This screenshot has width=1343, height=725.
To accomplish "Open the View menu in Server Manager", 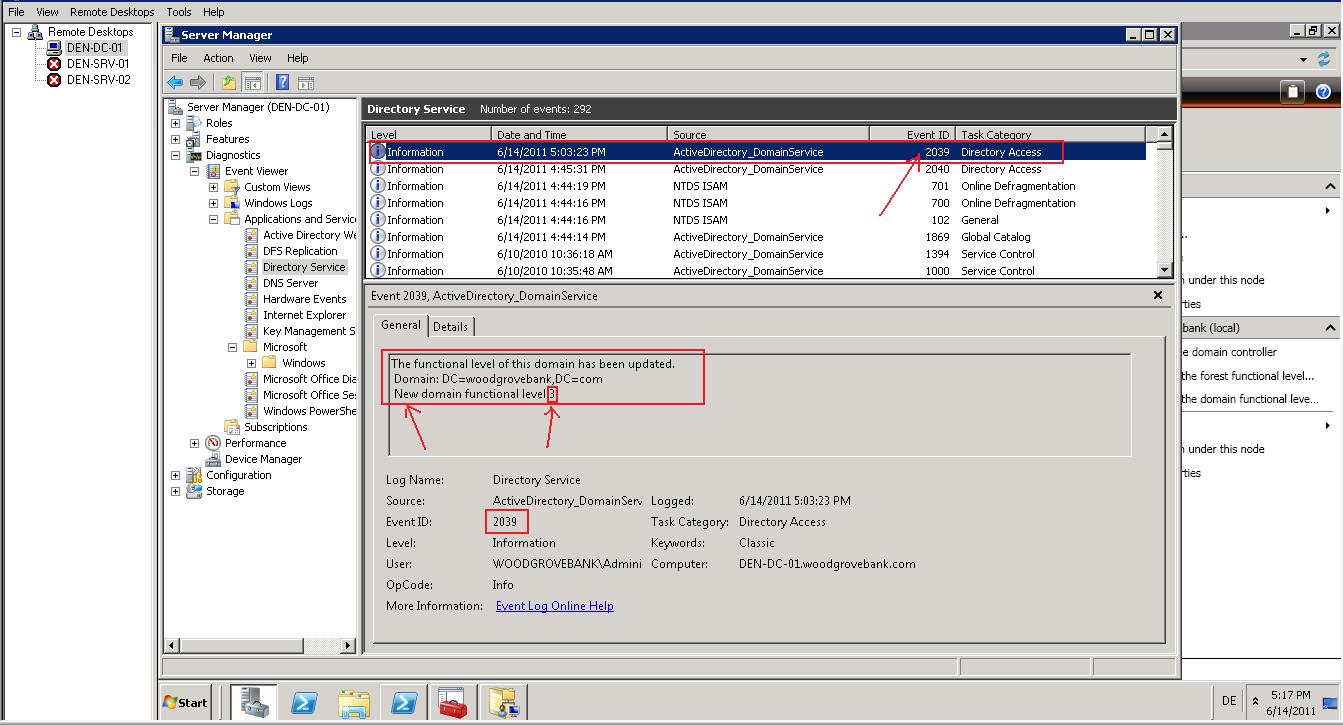I will (x=260, y=58).
